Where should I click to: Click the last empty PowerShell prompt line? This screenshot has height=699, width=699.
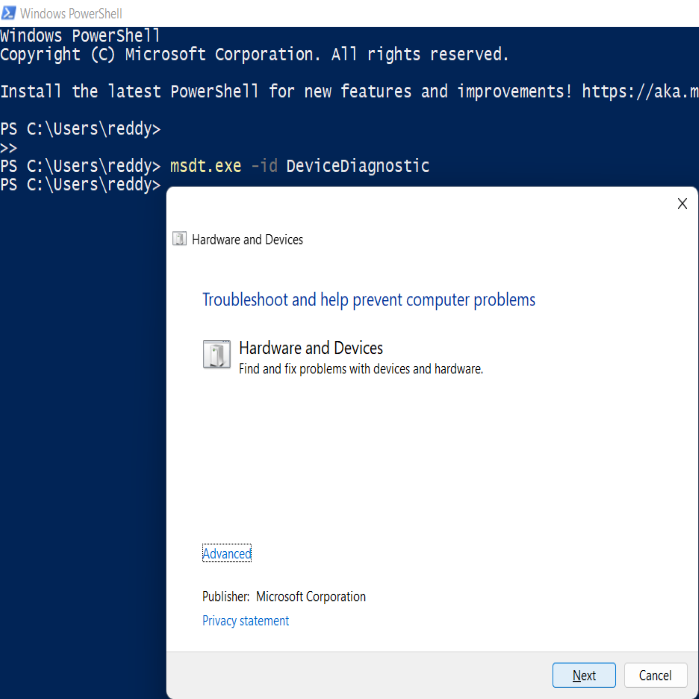pyautogui.click(x=80, y=186)
